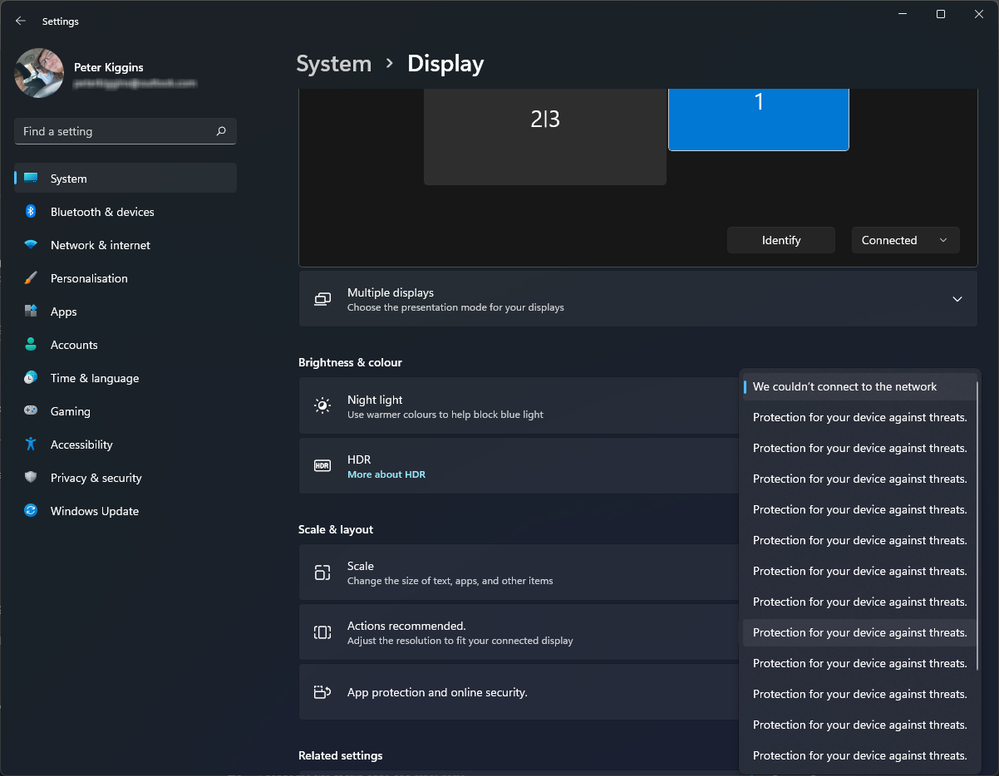Click the Scale icon
Image resolution: width=999 pixels, height=776 pixels.
322,573
